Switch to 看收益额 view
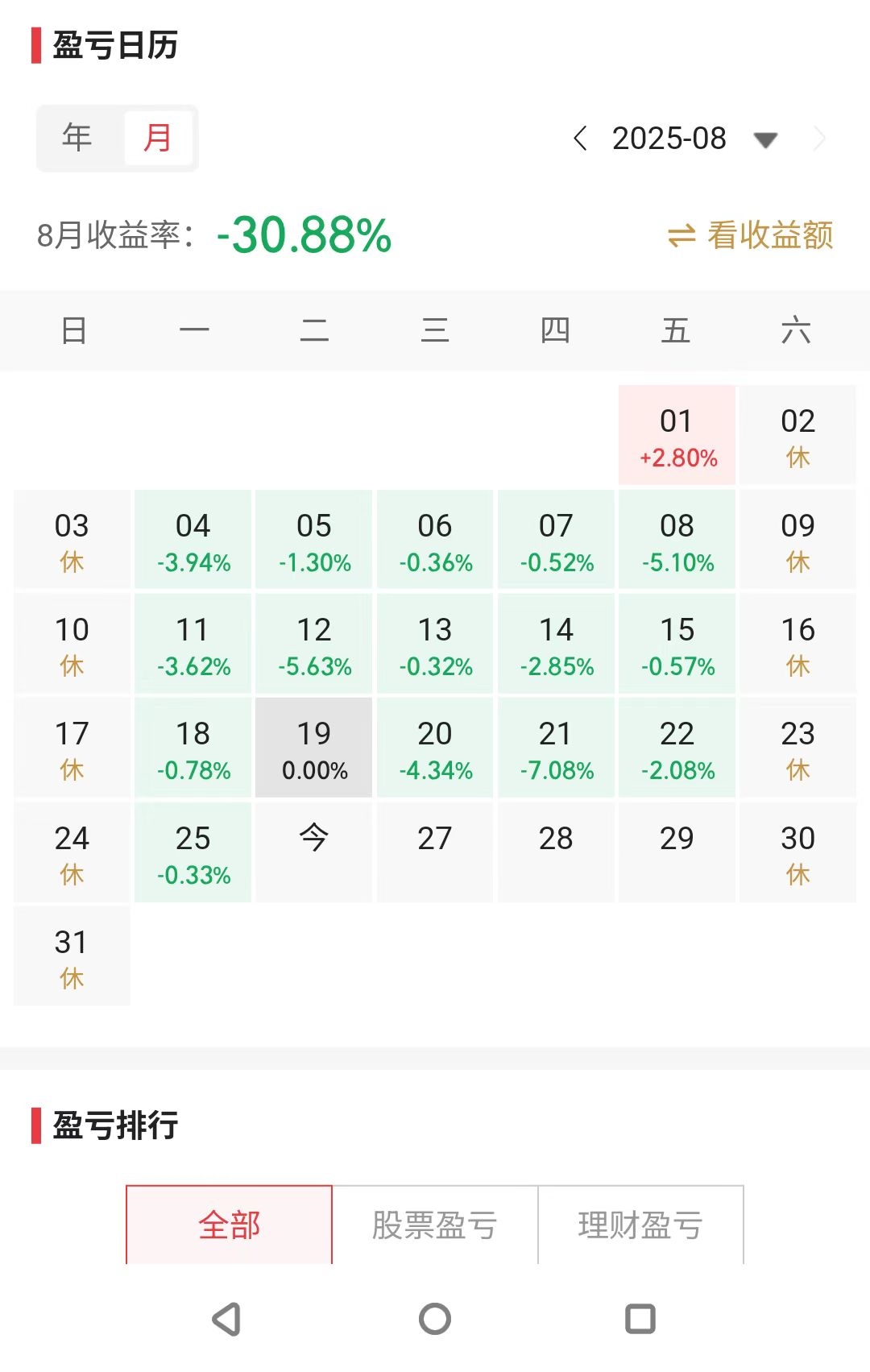870x1372 pixels. point(769,235)
